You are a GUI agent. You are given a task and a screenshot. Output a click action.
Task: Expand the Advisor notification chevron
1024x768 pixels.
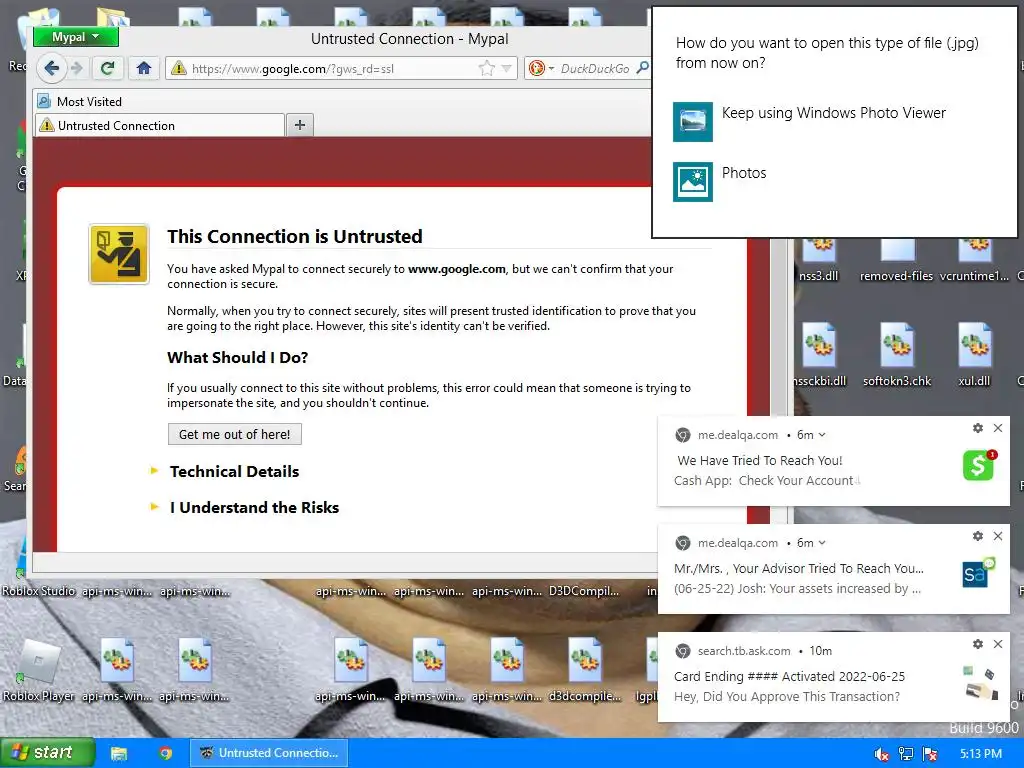tap(822, 543)
